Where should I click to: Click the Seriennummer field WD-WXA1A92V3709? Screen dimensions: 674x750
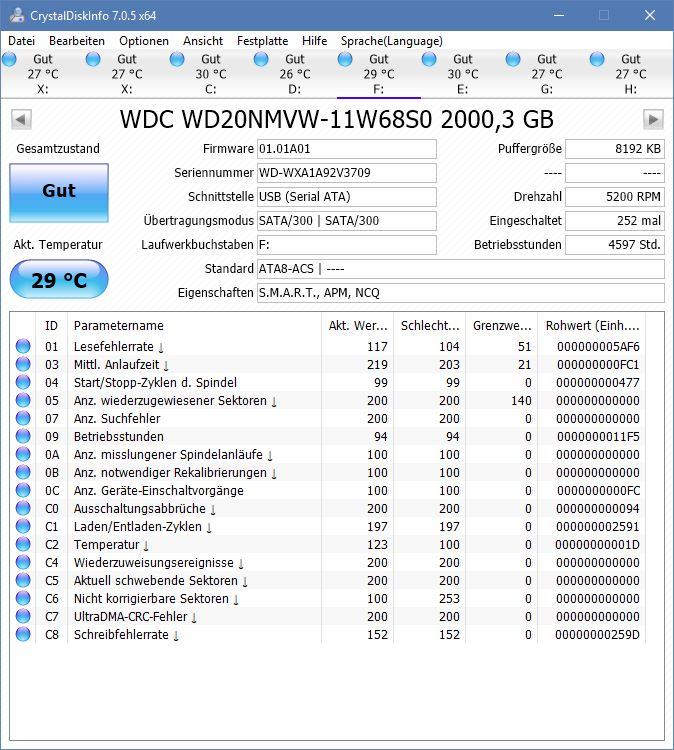[347, 173]
